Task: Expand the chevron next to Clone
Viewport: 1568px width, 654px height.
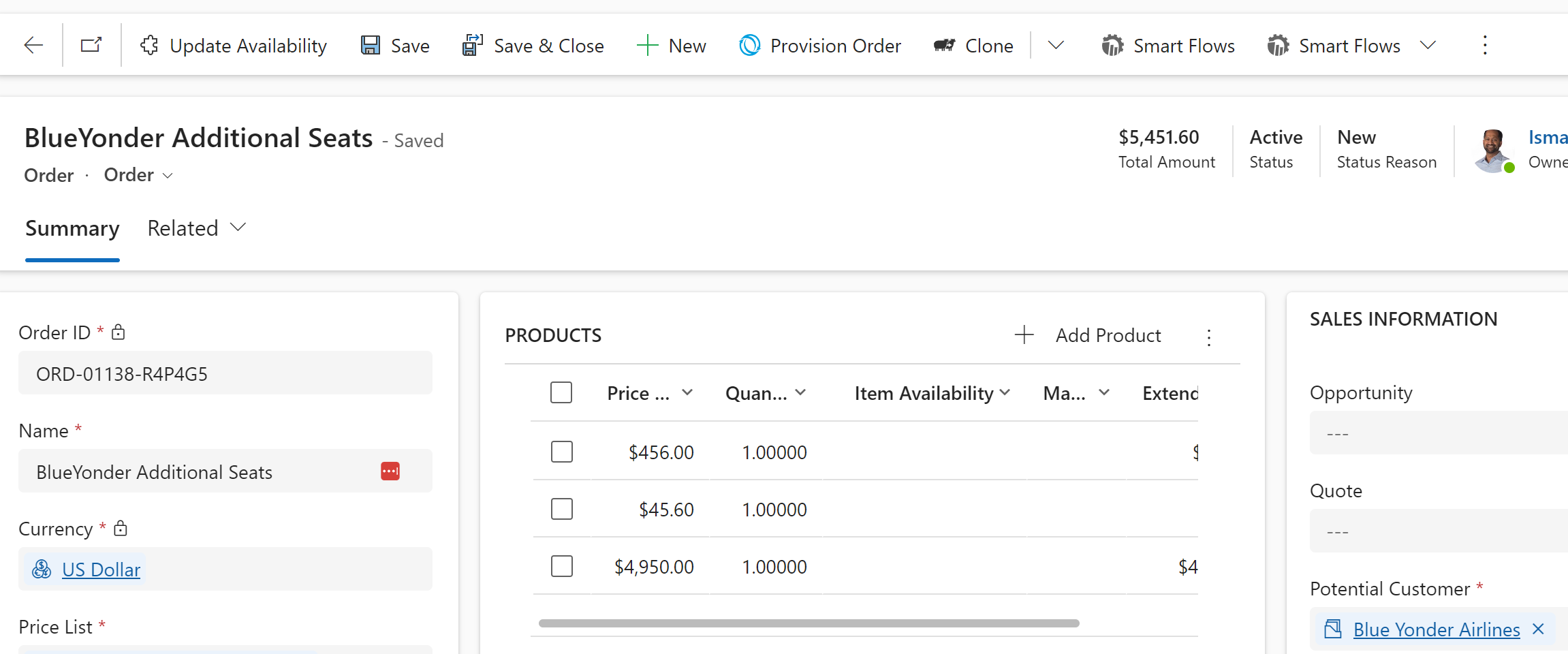Action: [1056, 46]
